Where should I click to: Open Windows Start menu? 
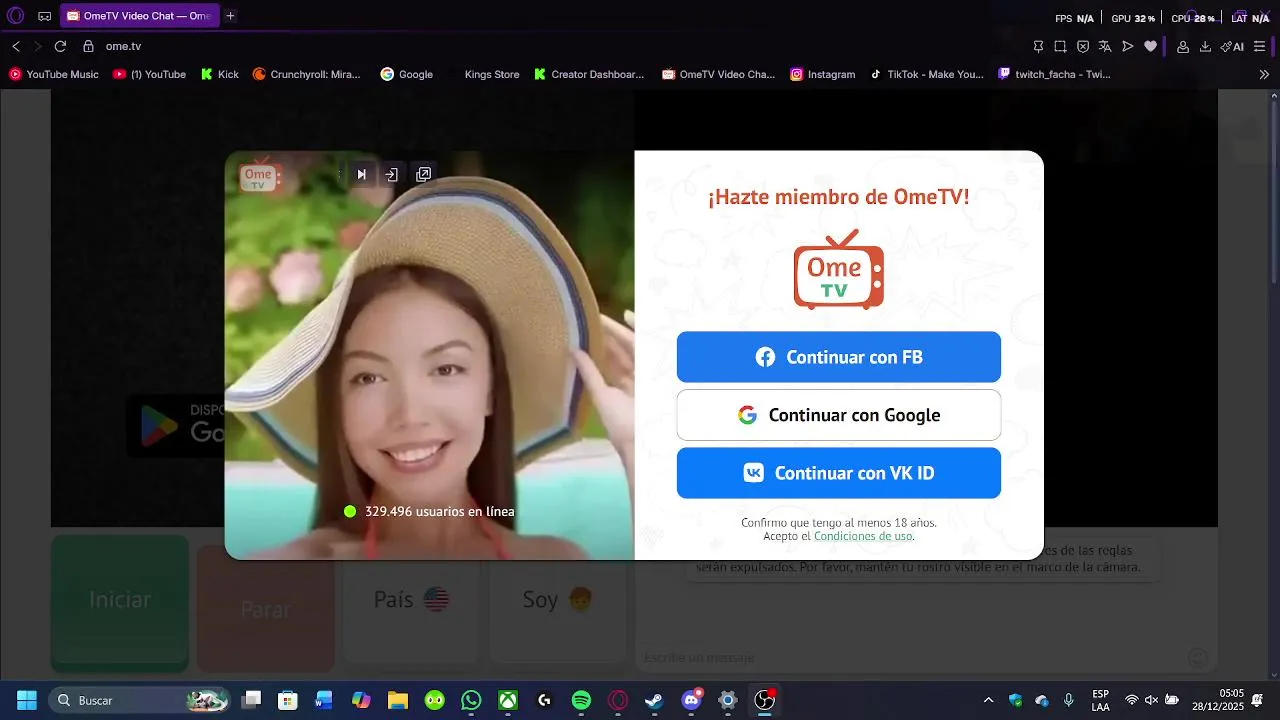point(27,700)
